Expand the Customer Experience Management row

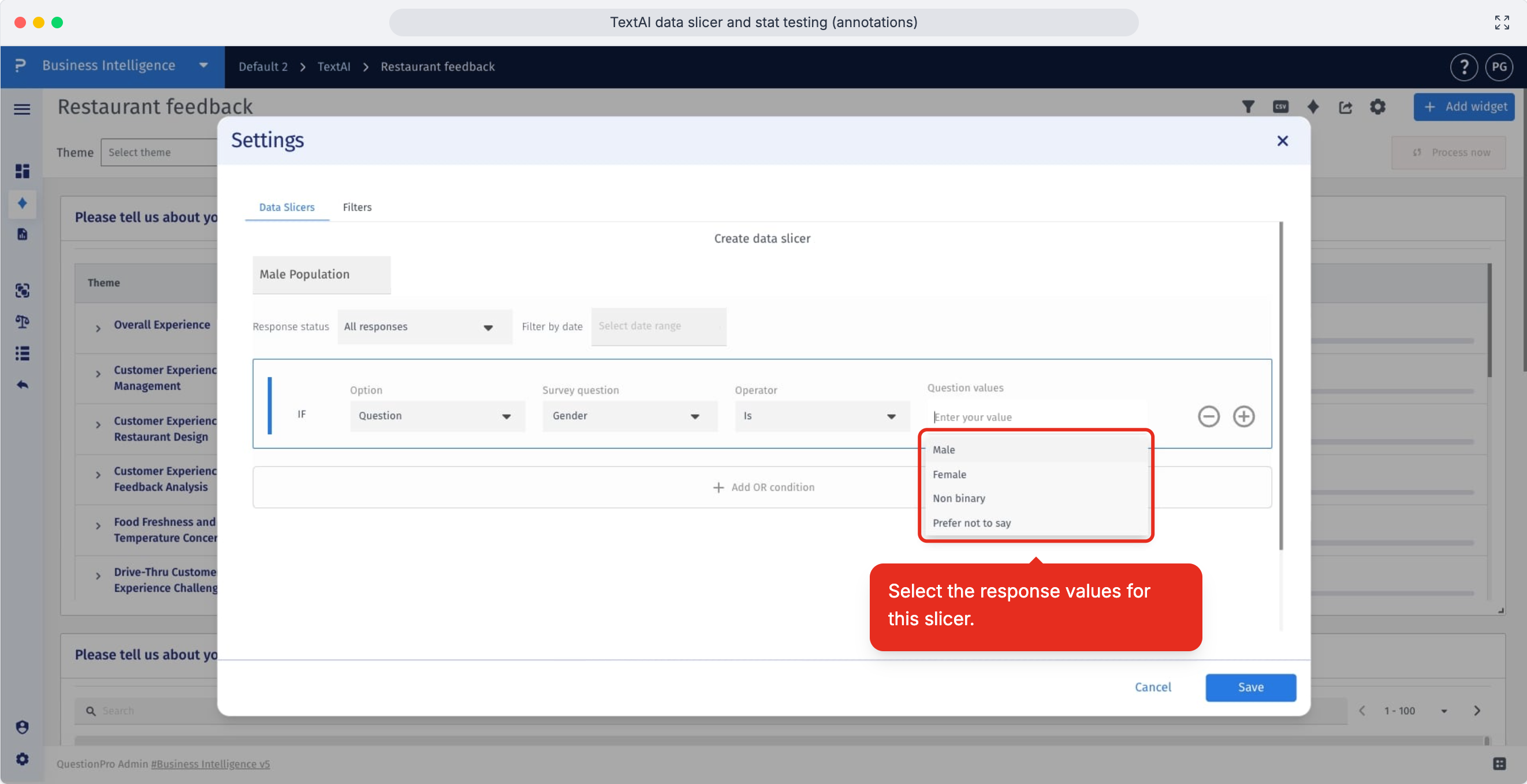click(98, 374)
